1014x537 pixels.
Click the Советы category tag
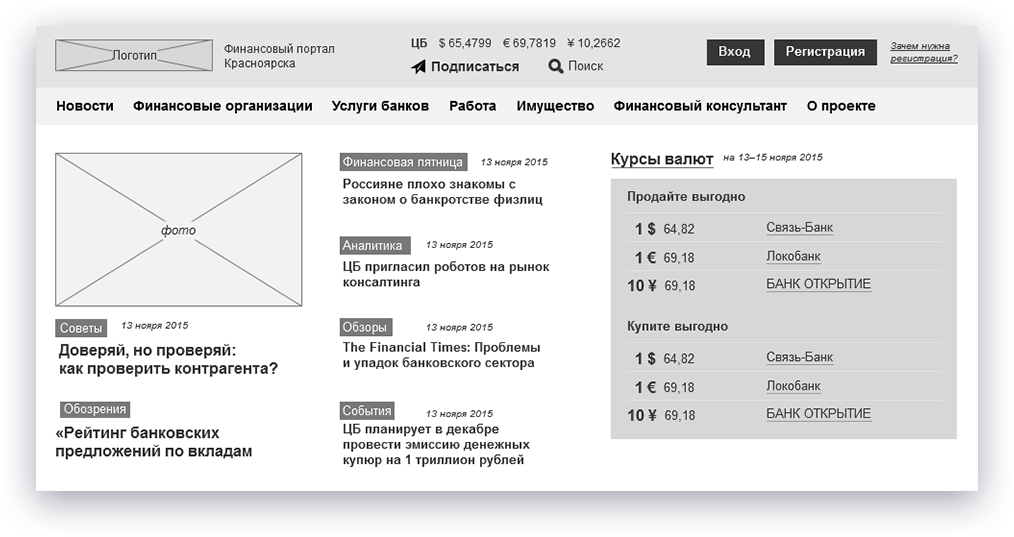[81, 328]
